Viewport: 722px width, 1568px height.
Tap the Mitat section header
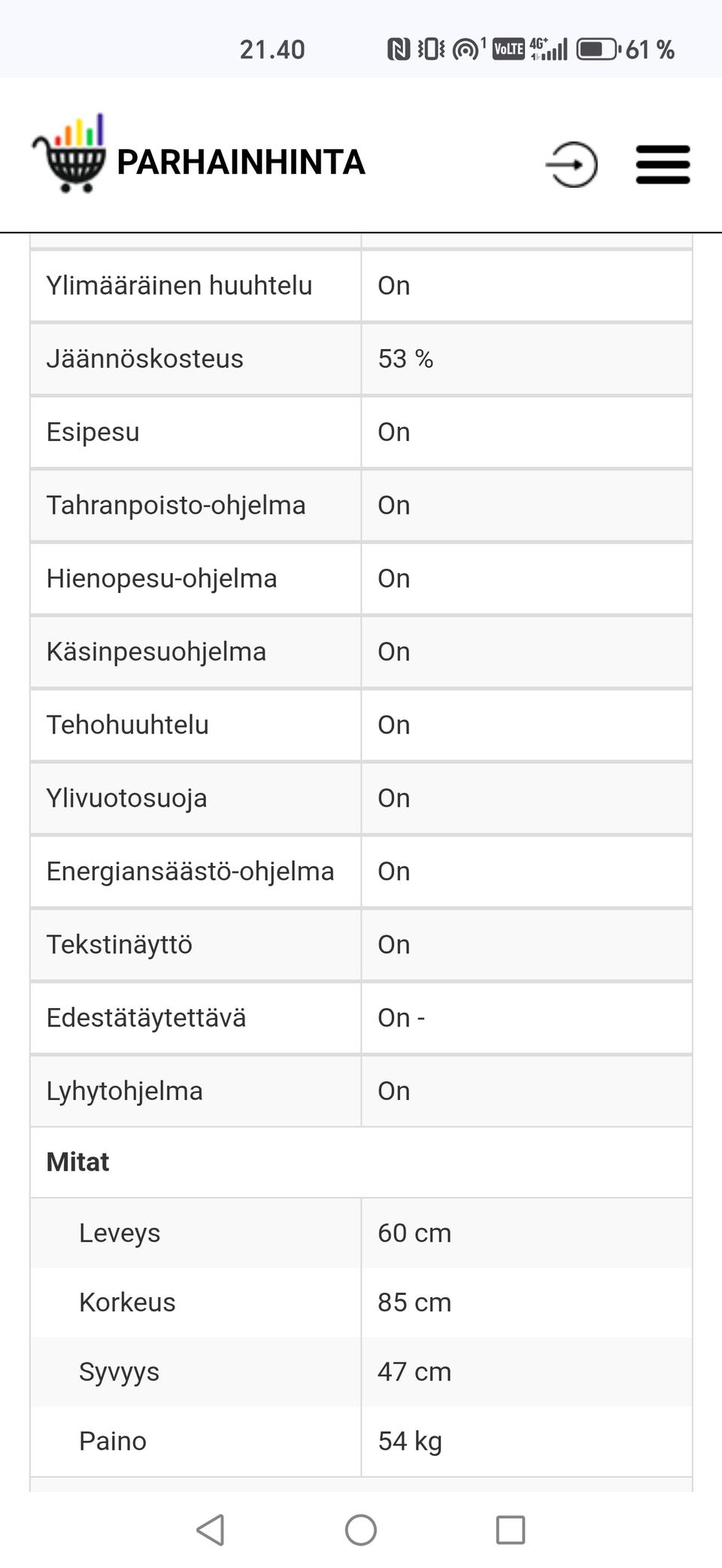coord(78,1162)
